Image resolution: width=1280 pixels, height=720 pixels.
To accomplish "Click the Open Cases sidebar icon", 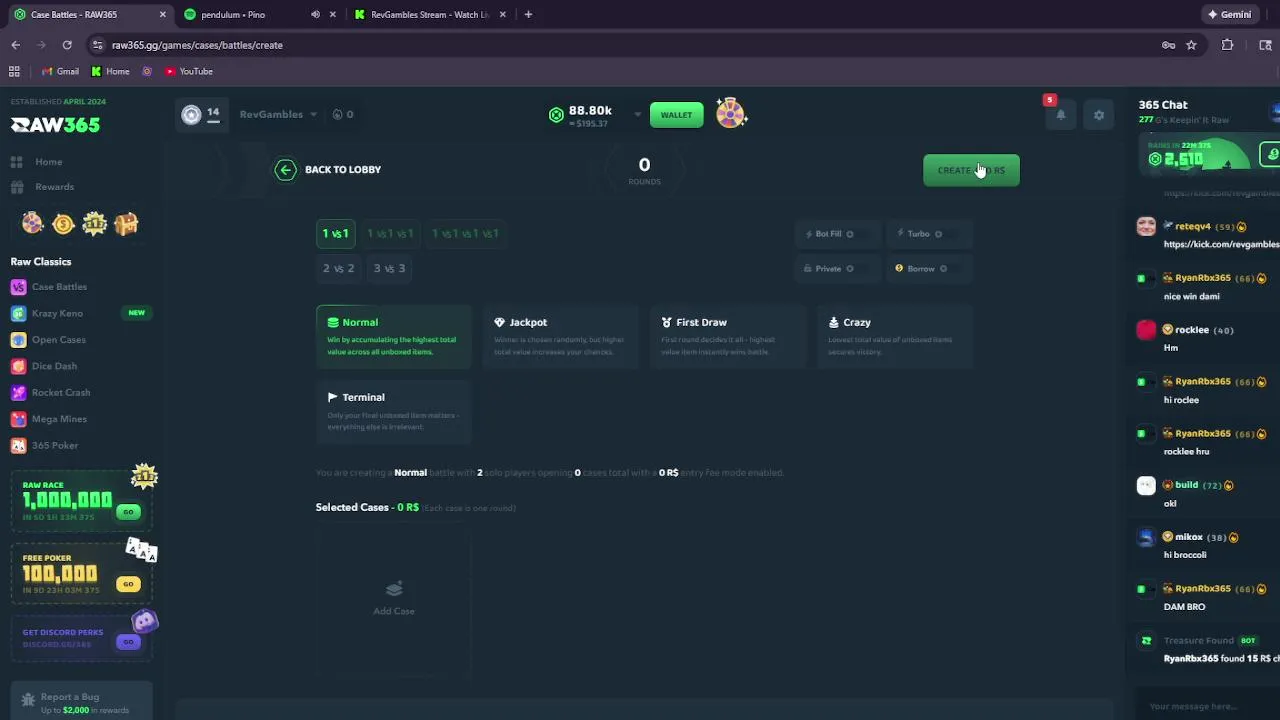I will click(x=18, y=340).
